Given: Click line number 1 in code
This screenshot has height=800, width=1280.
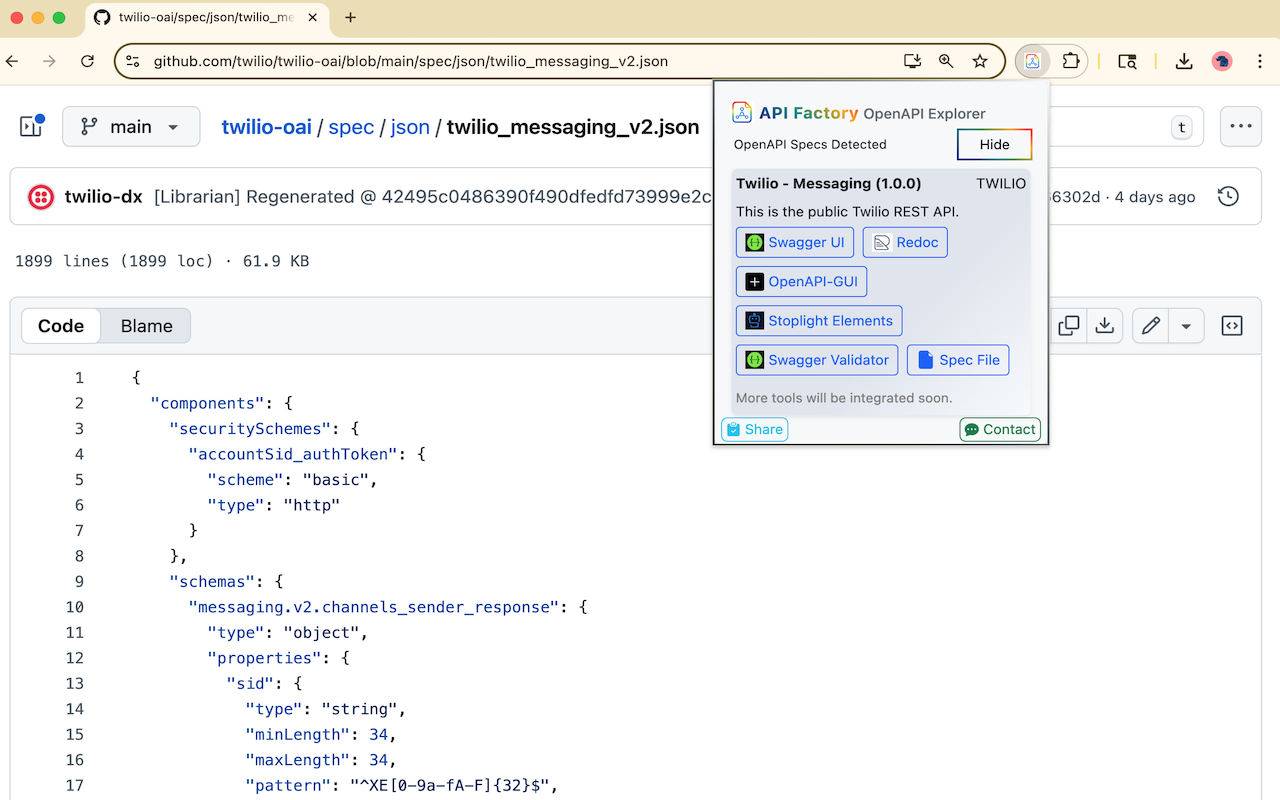Looking at the screenshot, I should click(79, 378).
